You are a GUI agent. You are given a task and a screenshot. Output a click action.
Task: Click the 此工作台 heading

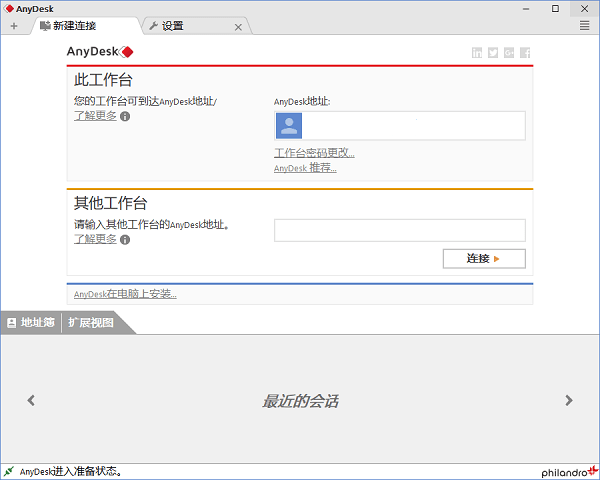(103, 80)
